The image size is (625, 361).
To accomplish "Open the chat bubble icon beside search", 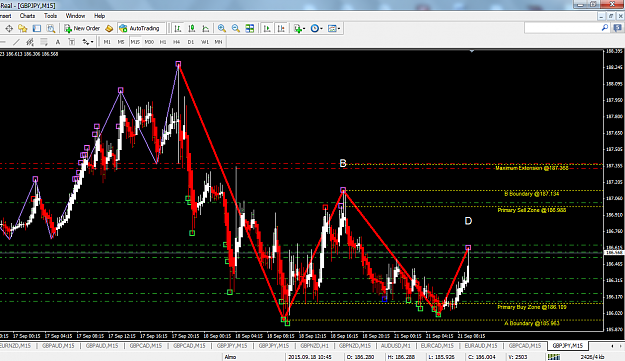I will tap(618, 28).
